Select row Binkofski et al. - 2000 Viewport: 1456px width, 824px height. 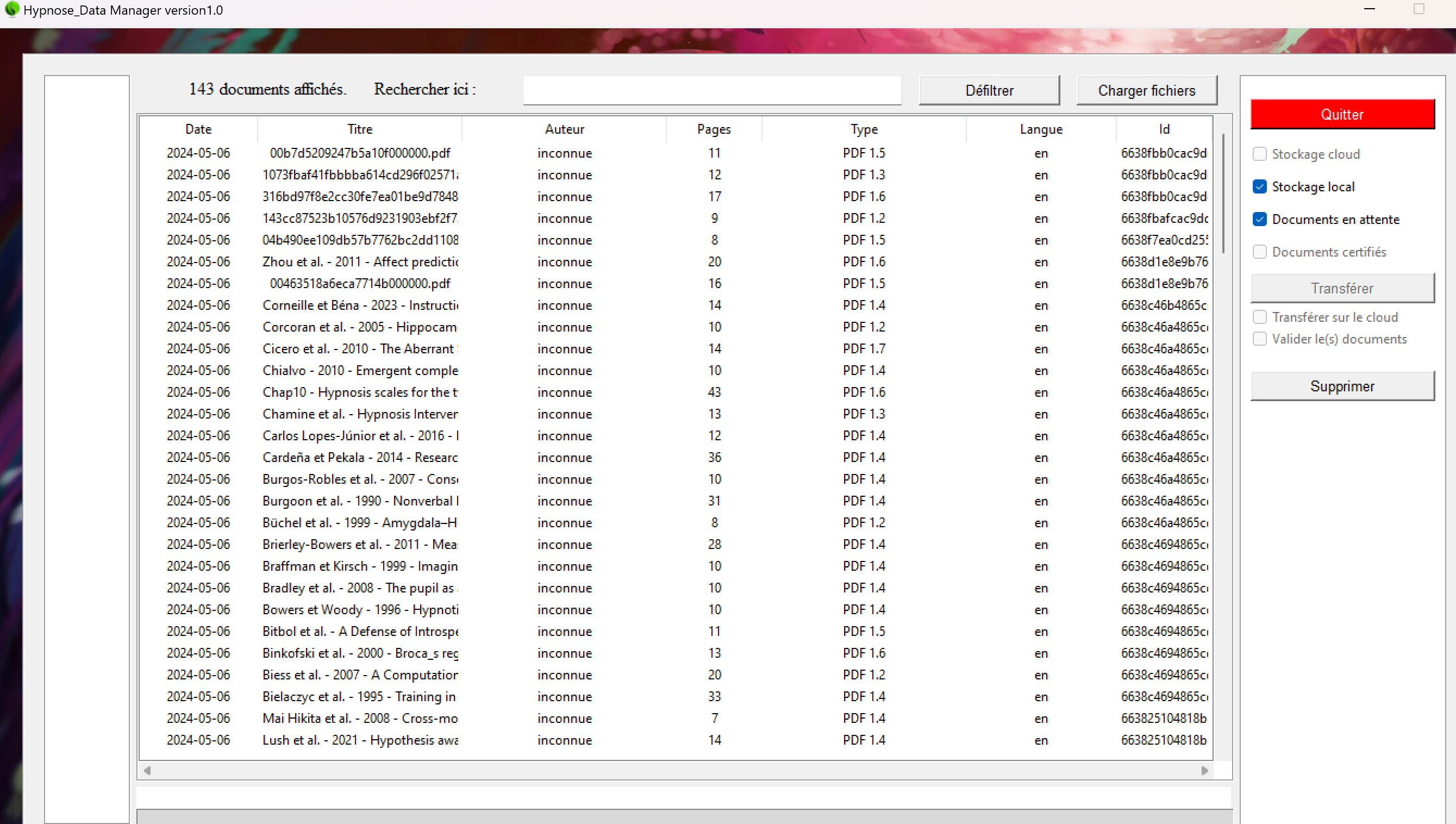point(676,653)
